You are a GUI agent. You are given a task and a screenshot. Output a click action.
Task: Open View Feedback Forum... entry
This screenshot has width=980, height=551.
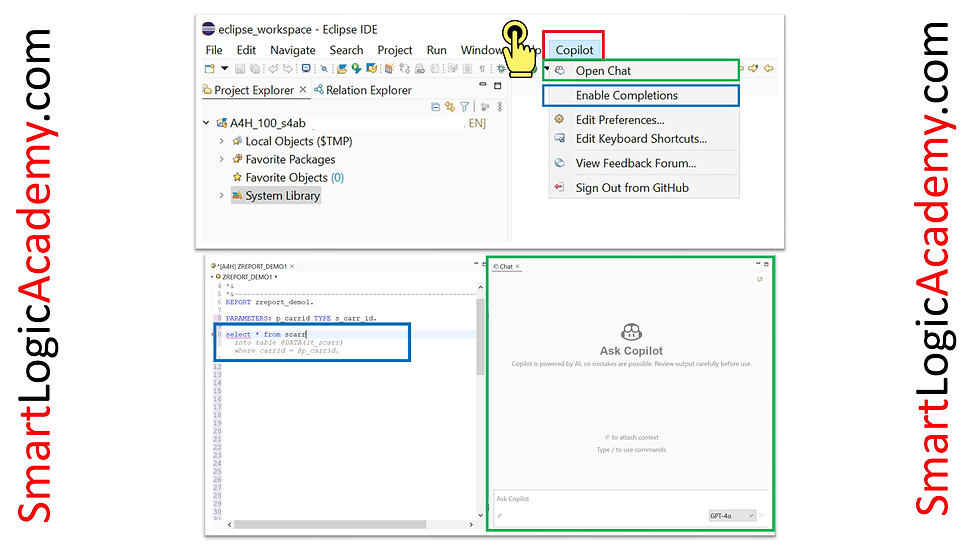[x=644, y=163]
